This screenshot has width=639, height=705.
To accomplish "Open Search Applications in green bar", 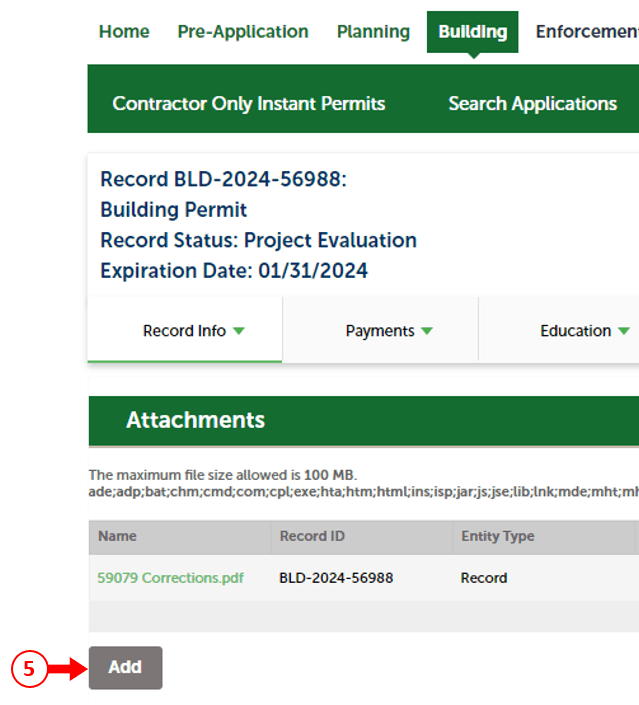I will (x=532, y=104).
